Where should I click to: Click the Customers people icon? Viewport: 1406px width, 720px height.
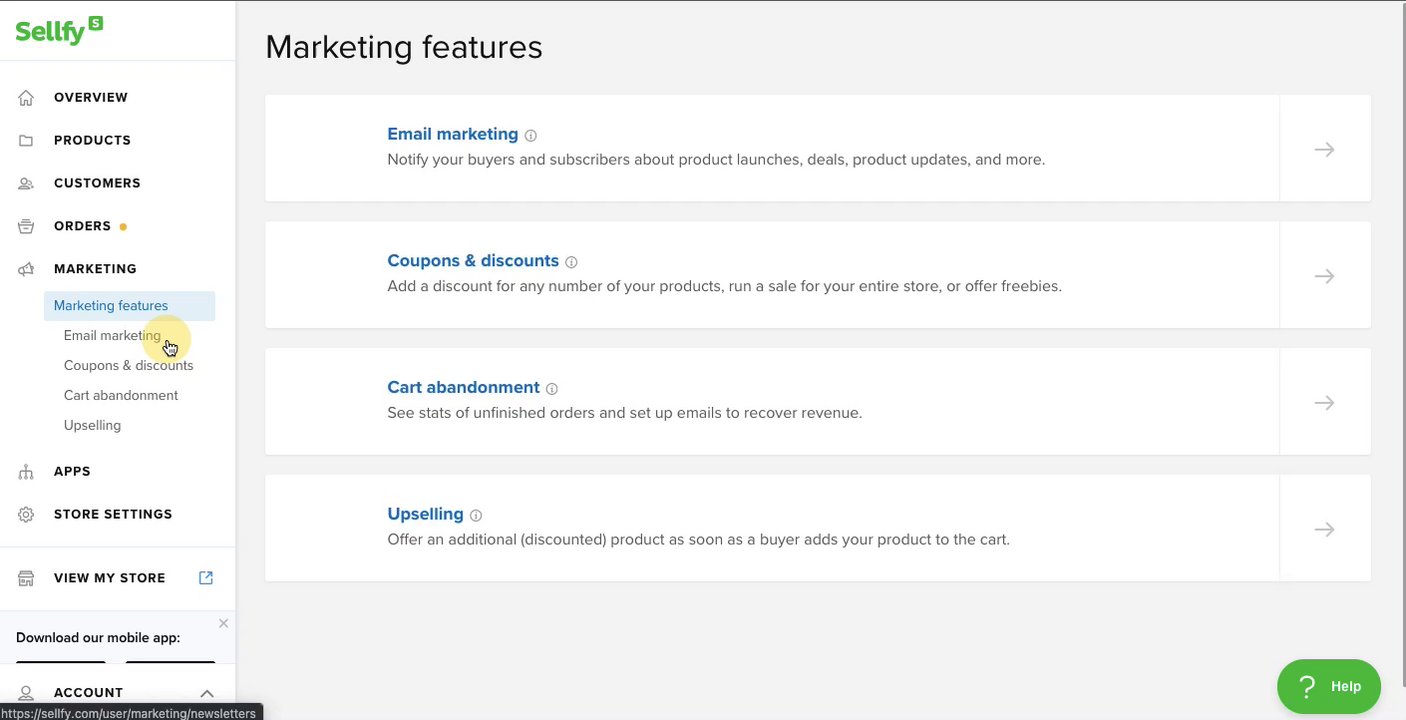[26, 183]
